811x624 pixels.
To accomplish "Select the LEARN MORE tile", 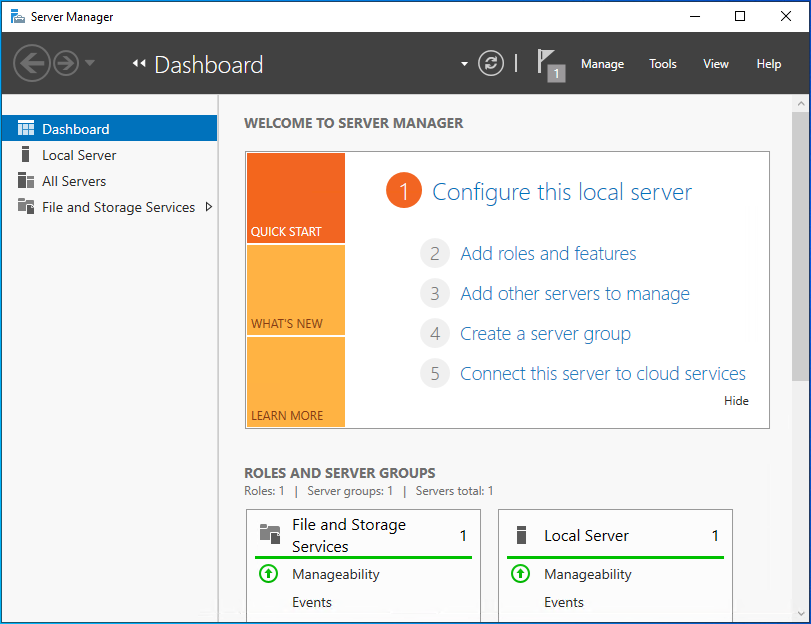I will click(296, 382).
